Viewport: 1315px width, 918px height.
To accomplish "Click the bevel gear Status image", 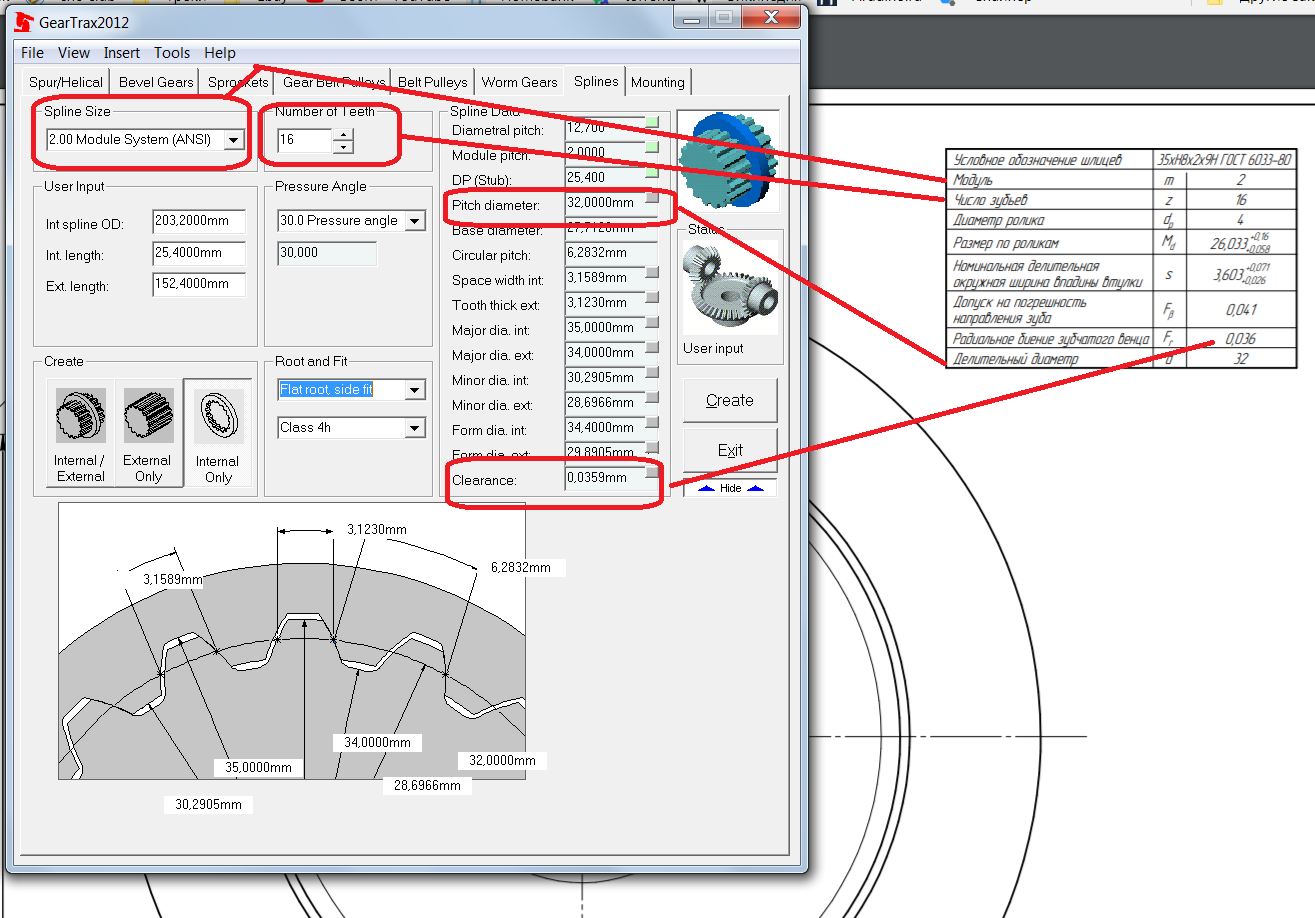I will pyautogui.click(x=730, y=287).
